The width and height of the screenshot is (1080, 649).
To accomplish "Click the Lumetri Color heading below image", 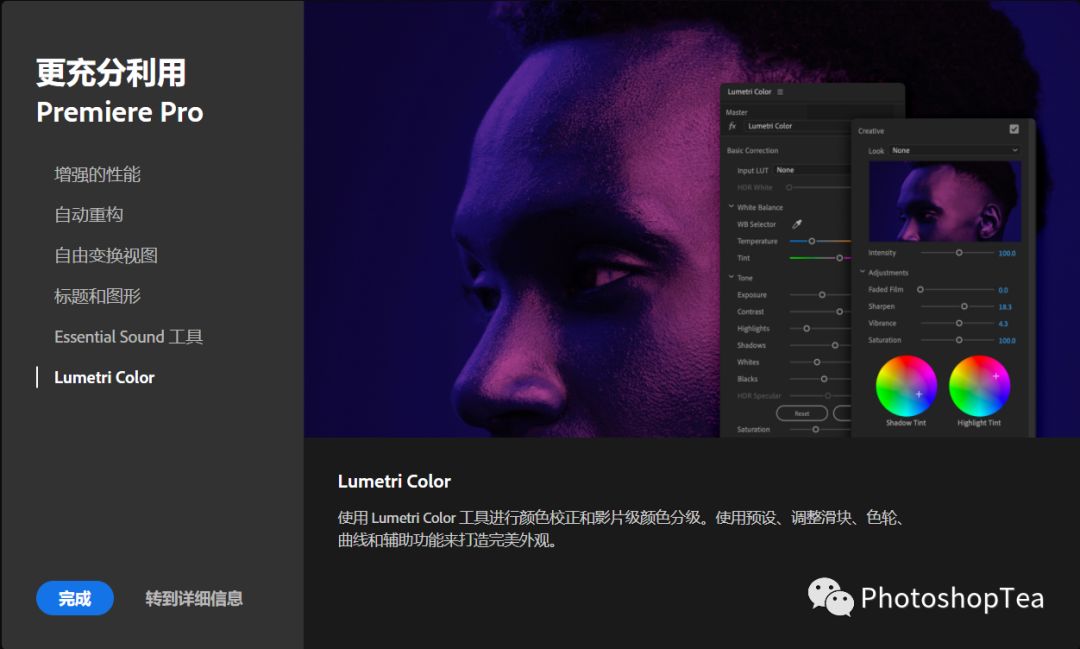I will point(395,481).
